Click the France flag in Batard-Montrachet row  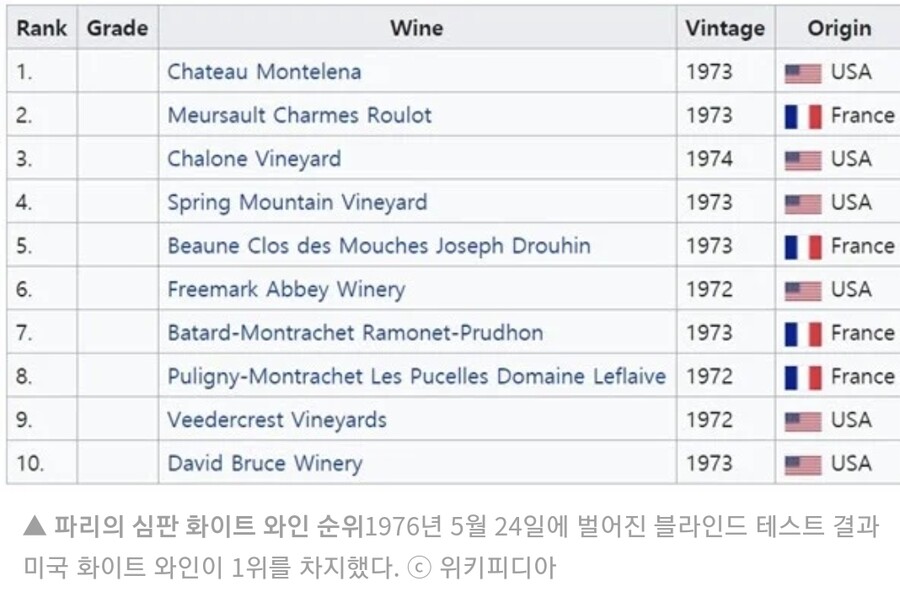point(803,334)
